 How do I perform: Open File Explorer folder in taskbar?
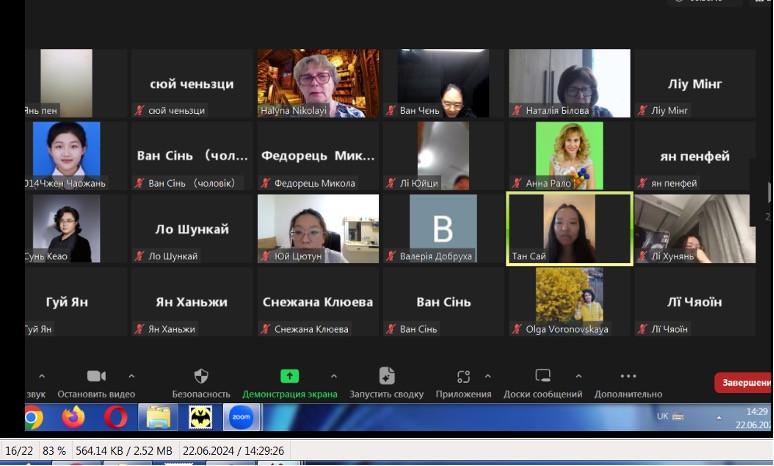click(x=158, y=418)
